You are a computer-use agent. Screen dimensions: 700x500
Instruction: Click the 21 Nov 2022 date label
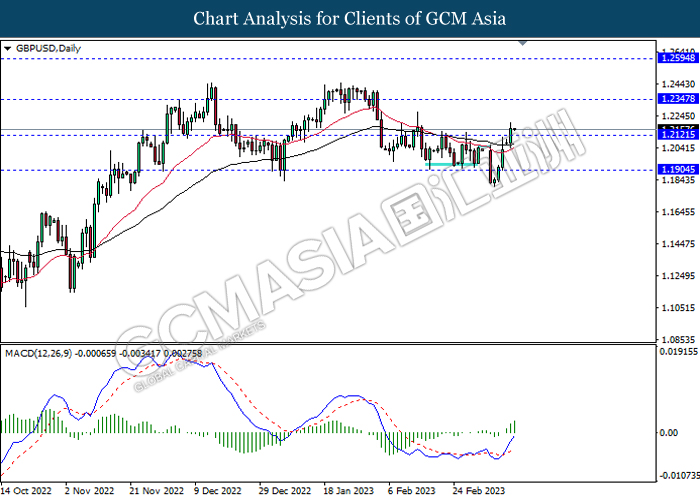pos(157,490)
